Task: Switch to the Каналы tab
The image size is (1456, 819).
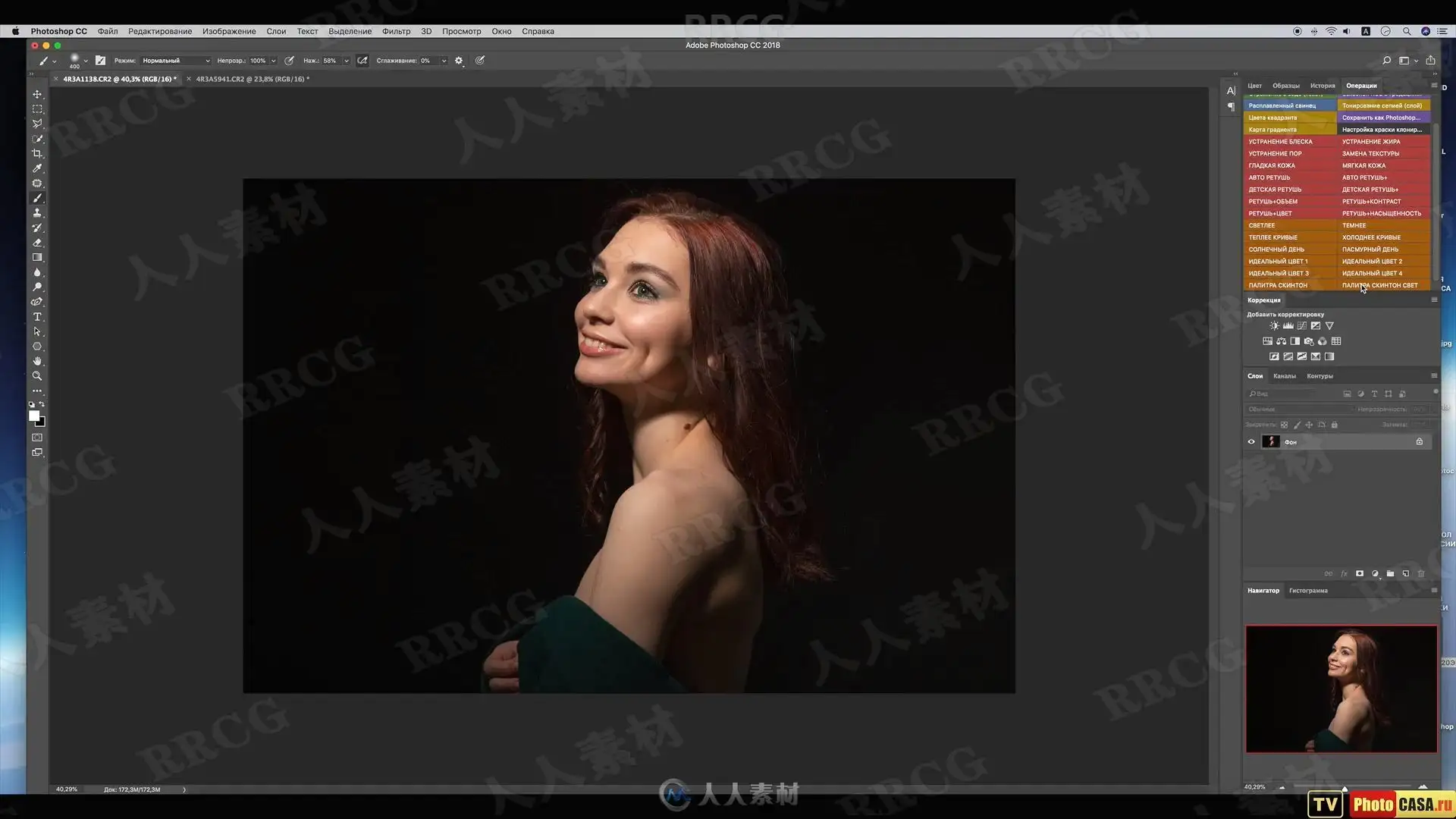Action: [1284, 376]
